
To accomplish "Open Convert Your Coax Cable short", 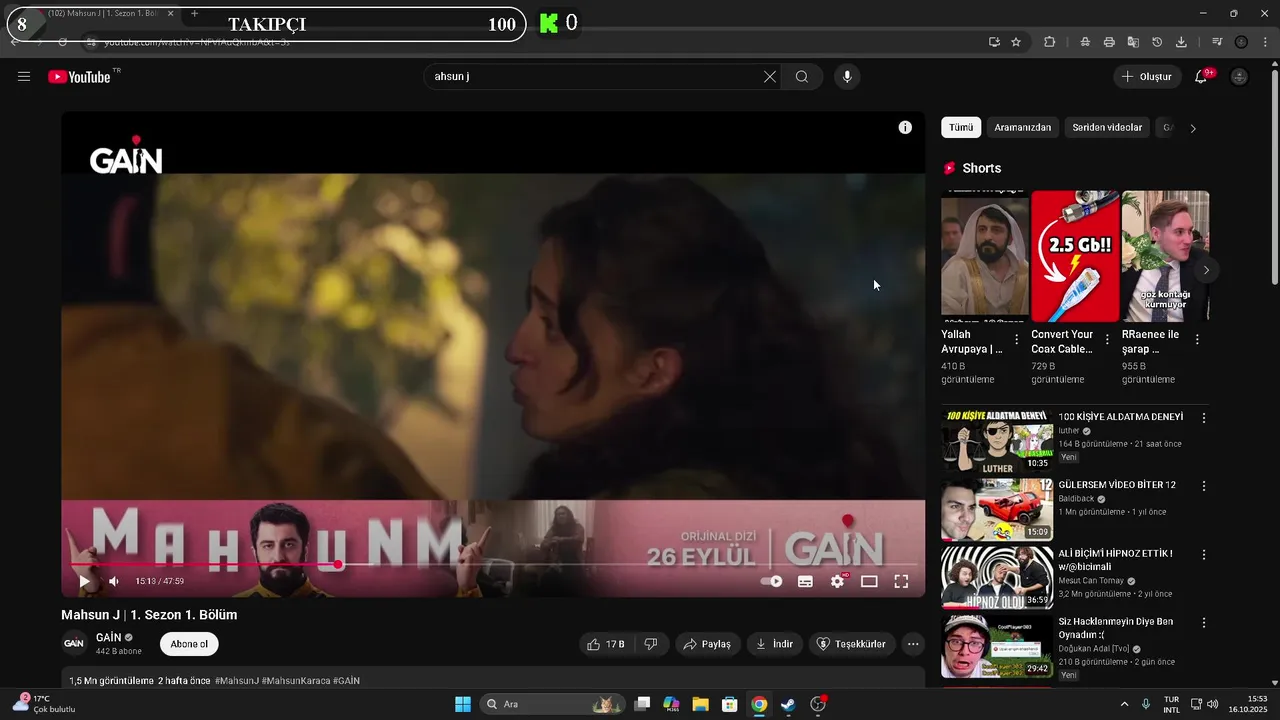I will (1075, 256).
